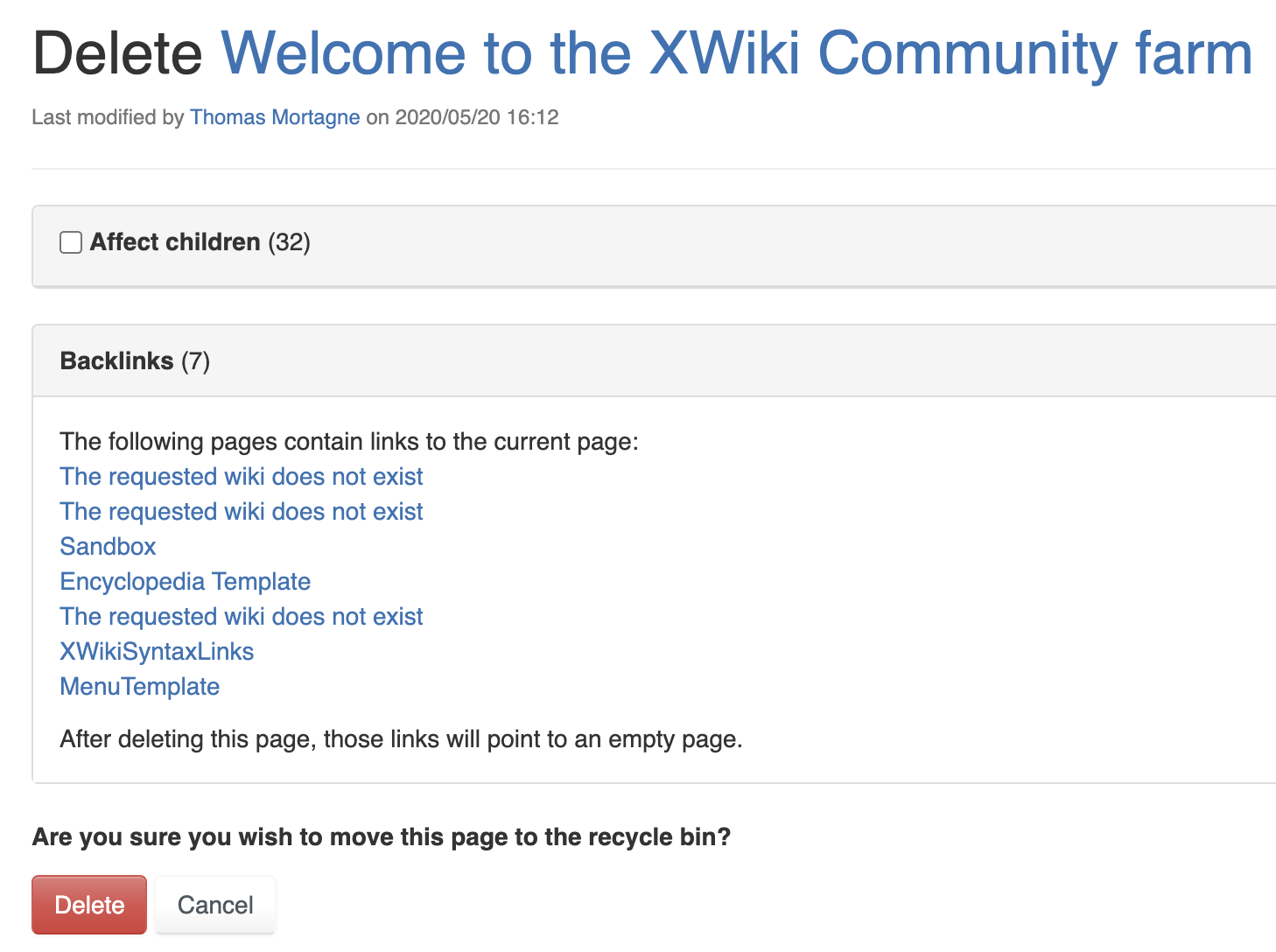The width and height of the screenshot is (1276, 952).
Task: Open the MenuTemplate backlink
Action: pos(140,686)
